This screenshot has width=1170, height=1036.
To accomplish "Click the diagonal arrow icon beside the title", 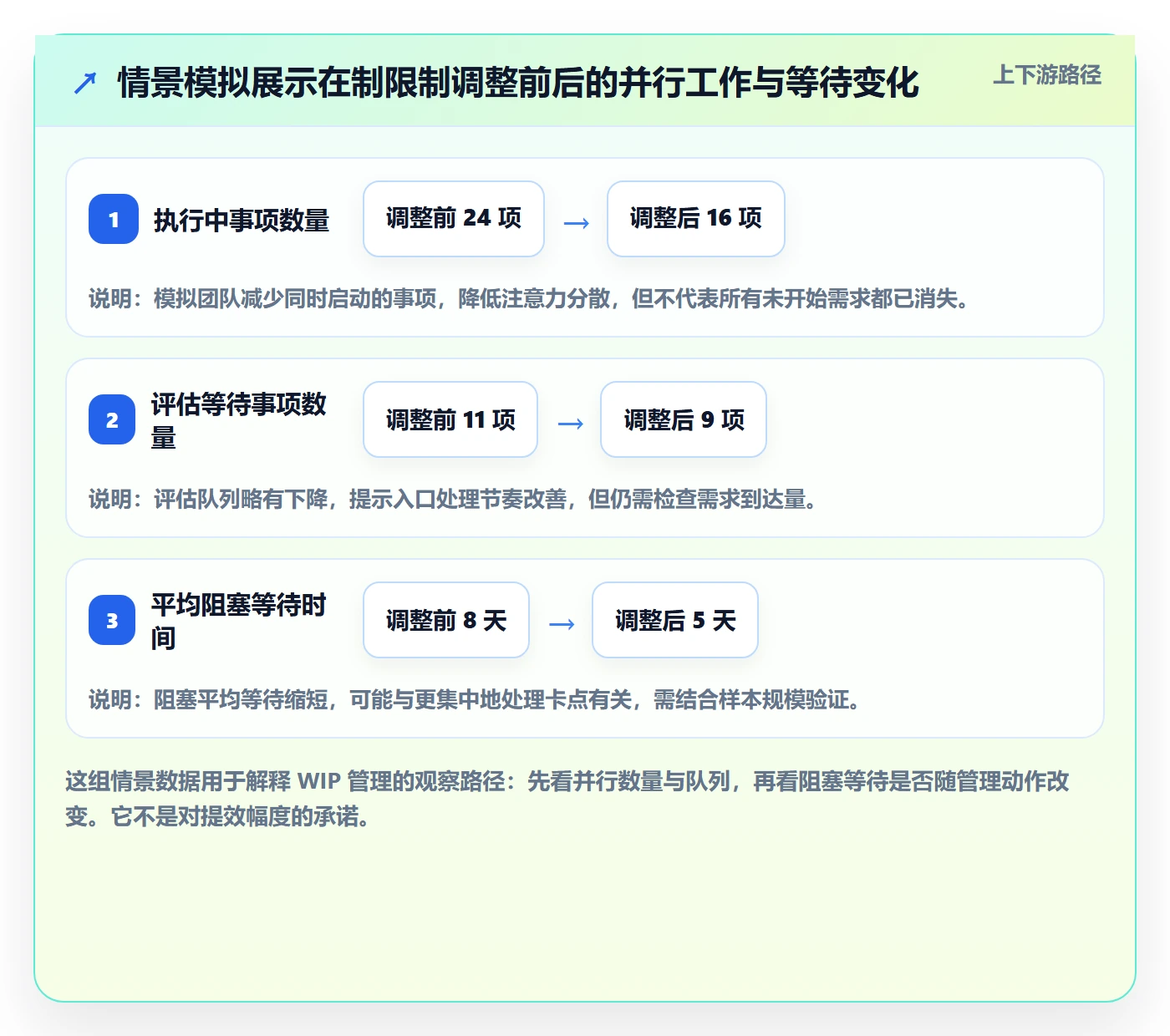I will click(85, 83).
